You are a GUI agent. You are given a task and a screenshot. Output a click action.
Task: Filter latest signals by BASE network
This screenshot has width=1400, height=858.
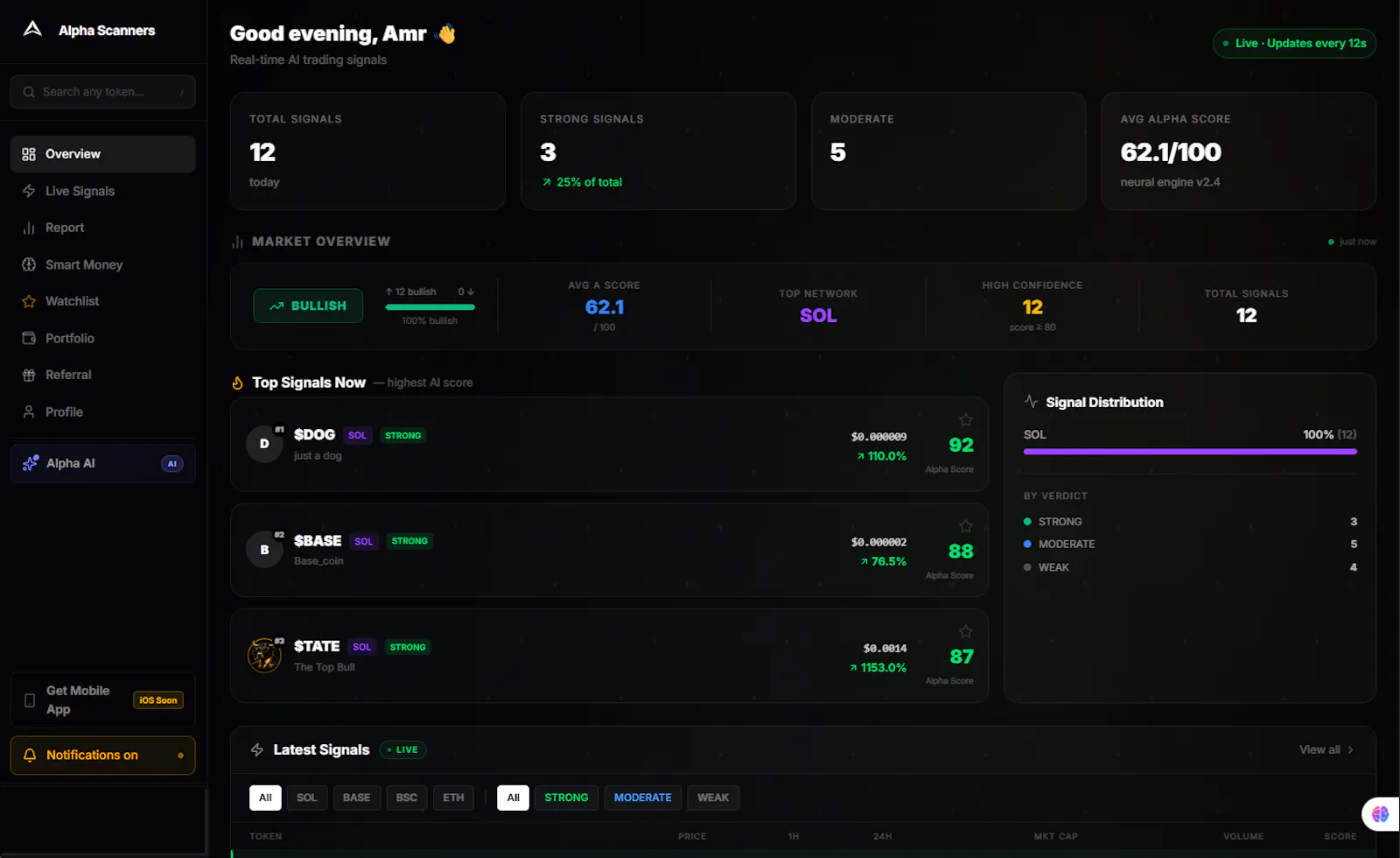pos(357,798)
